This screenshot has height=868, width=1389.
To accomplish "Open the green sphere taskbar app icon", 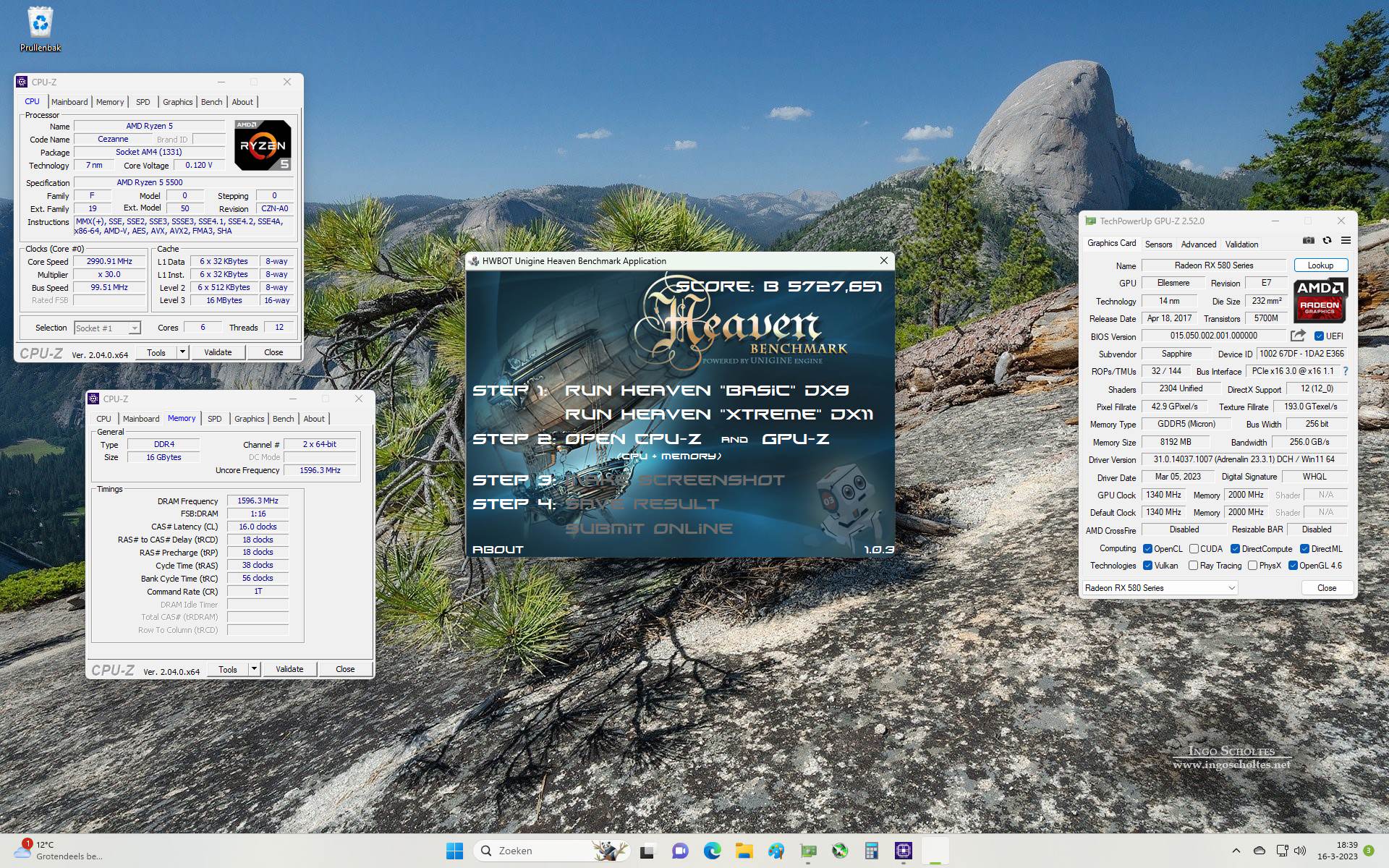I will click(x=840, y=851).
